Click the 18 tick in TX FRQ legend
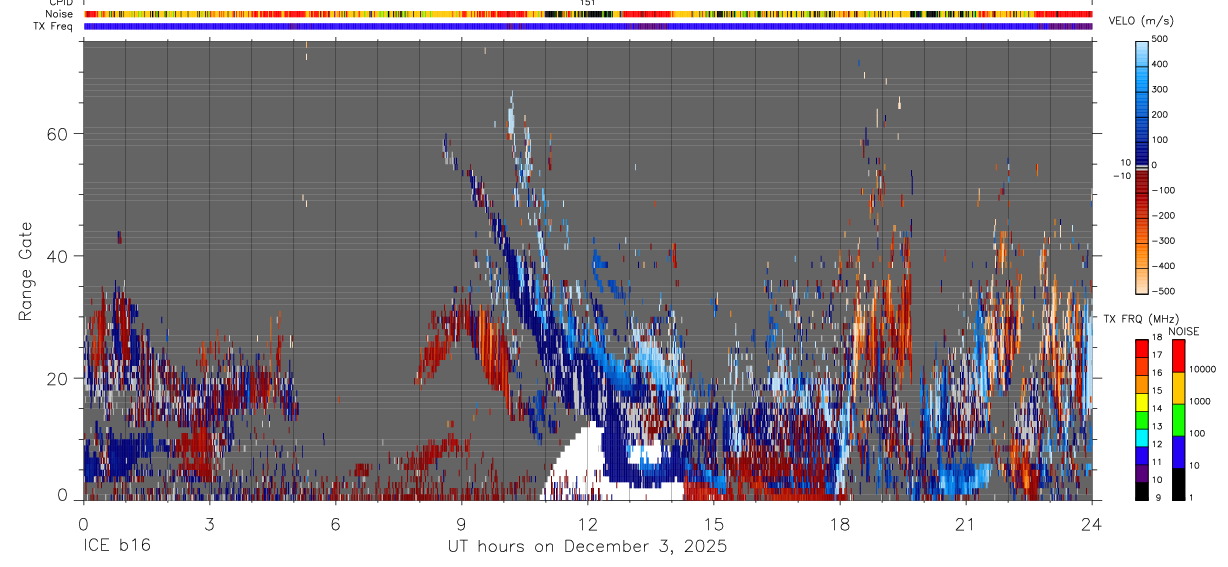Screen dimensions: 1228x567 coord(1157,338)
